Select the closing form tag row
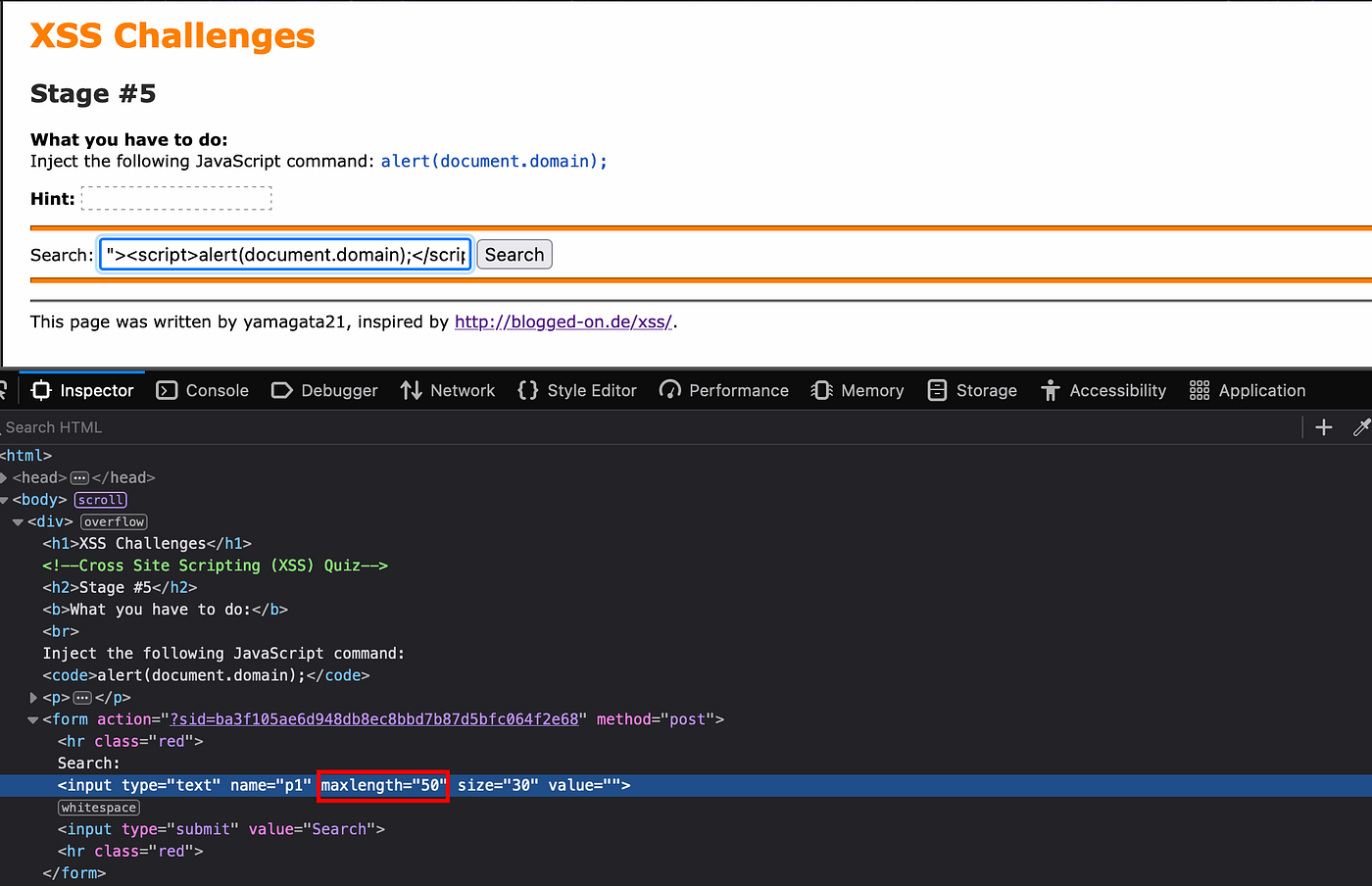Image resolution: width=1372 pixels, height=886 pixels. coord(74,873)
